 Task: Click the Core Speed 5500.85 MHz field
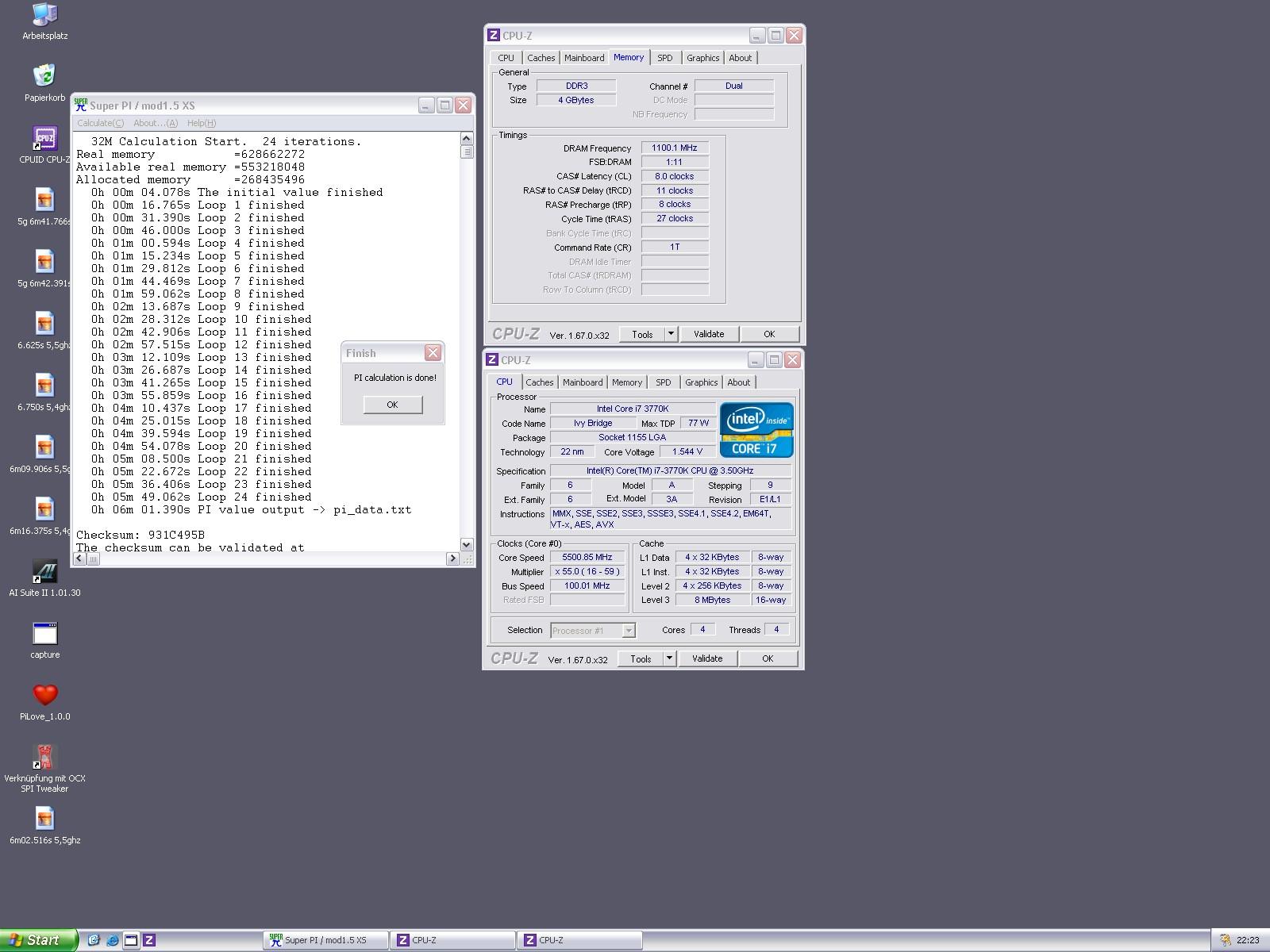[x=587, y=557]
